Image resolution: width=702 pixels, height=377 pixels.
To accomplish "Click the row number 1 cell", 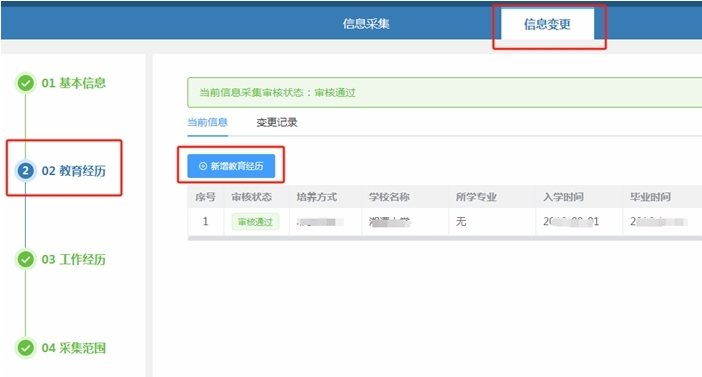I will coord(205,221).
